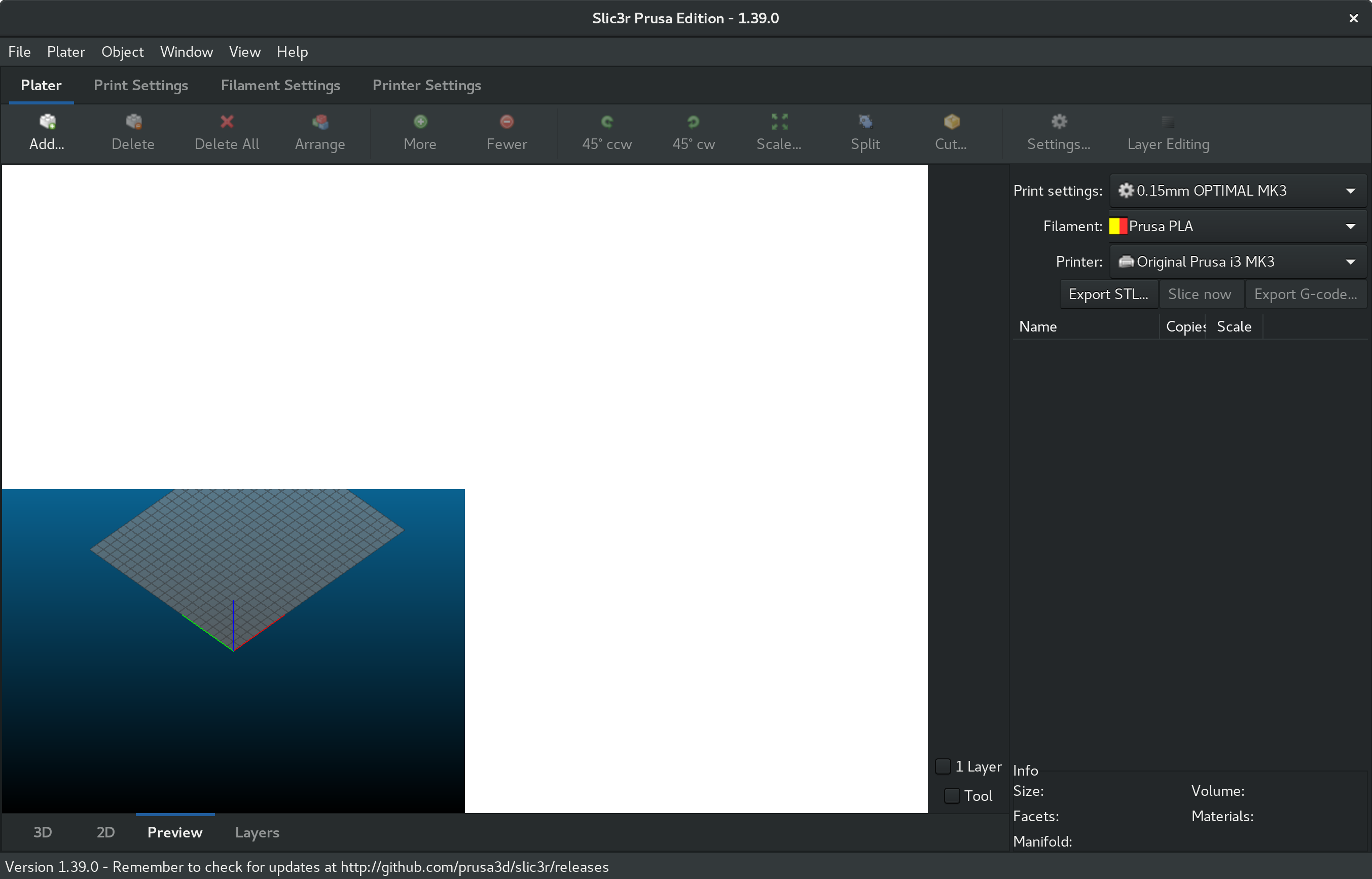Open the Filament preset dropdown arrow

pyautogui.click(x=1350, y=226)
